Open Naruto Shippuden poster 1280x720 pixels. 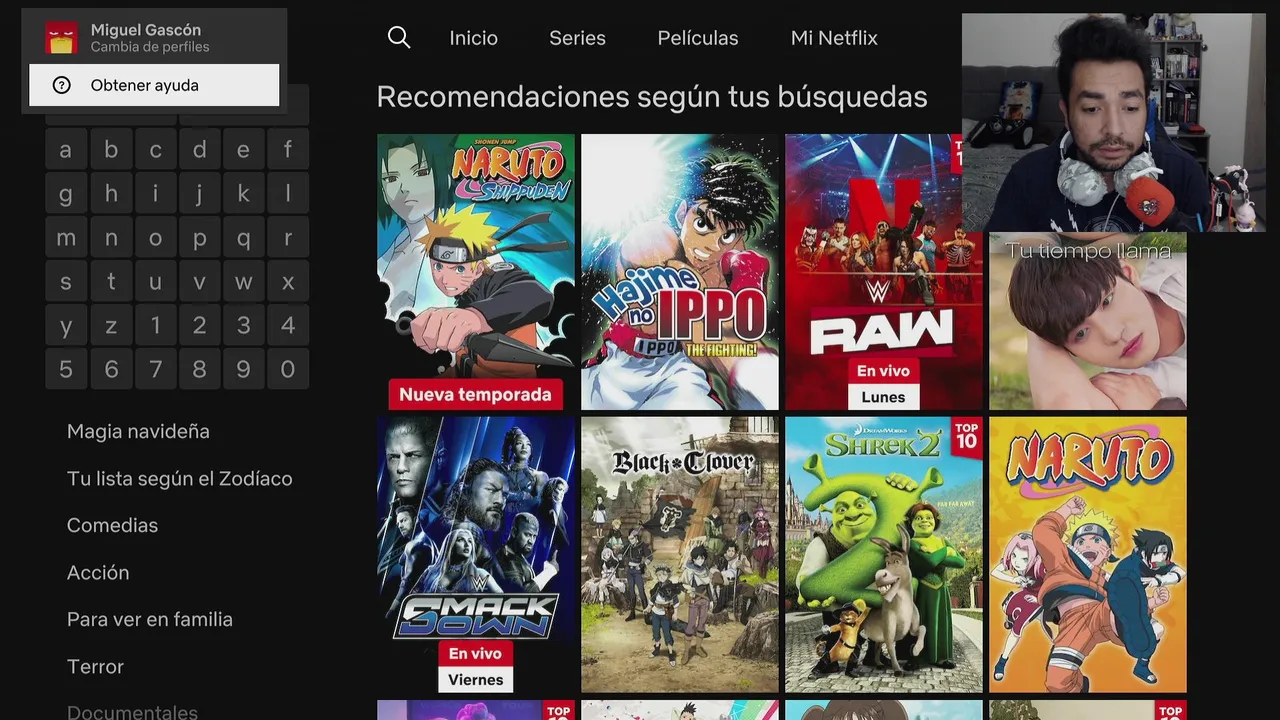click(476, 272)
